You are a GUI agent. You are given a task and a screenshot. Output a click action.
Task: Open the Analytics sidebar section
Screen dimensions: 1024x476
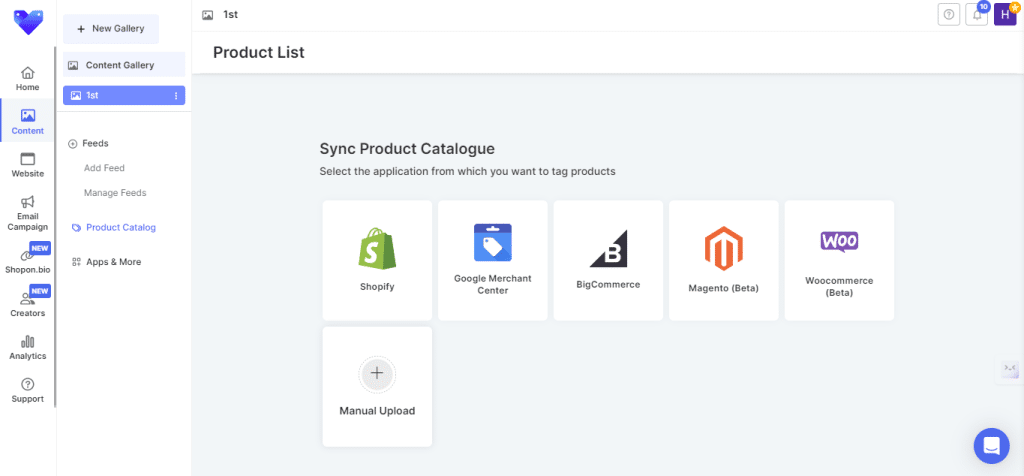27,347
